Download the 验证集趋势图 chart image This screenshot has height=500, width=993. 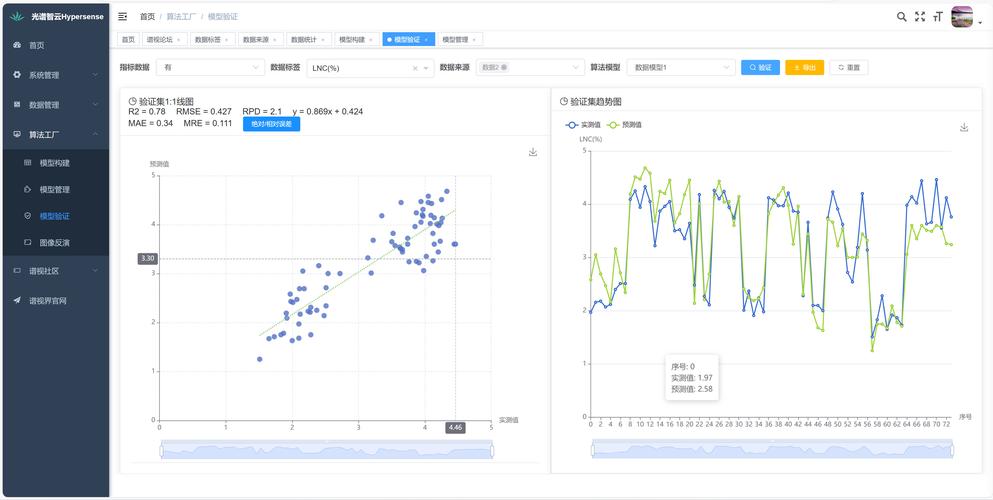tap(964, 127)
